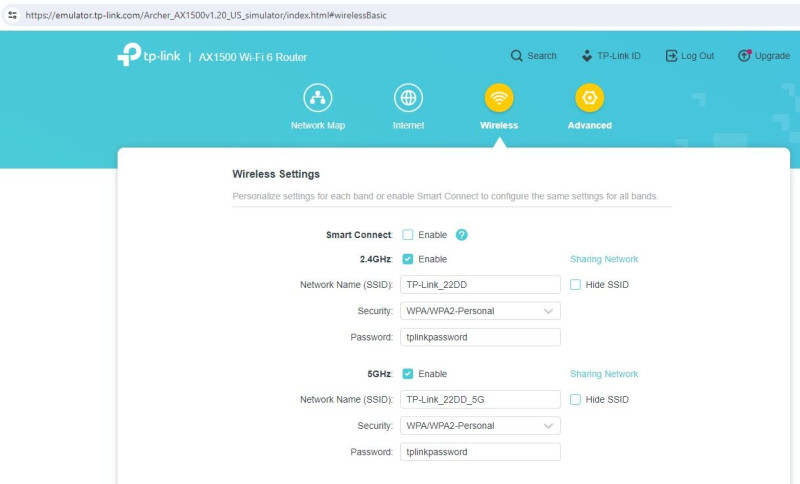
Task: Switch to the Network Map tab label
Action: point(318,125)
